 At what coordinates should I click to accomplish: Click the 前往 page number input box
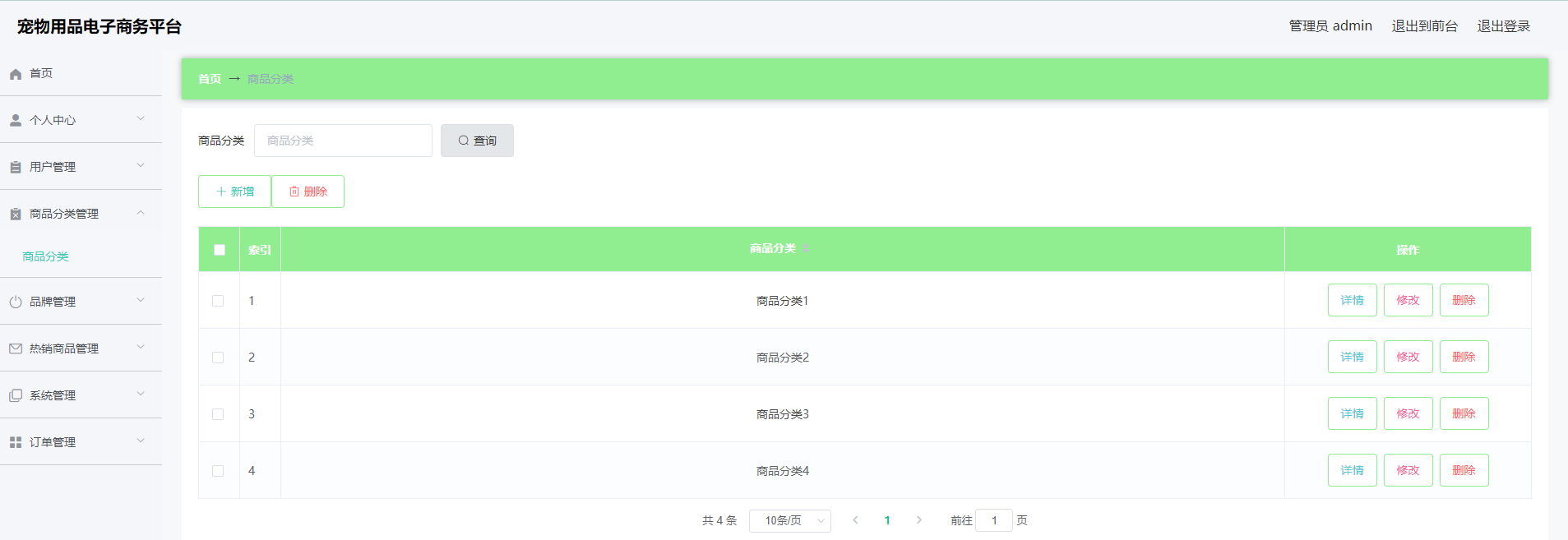(x=994, y=520)
